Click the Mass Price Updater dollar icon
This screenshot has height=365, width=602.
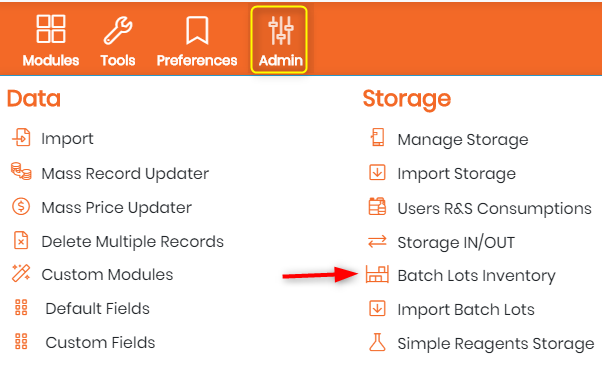(21, 206)
